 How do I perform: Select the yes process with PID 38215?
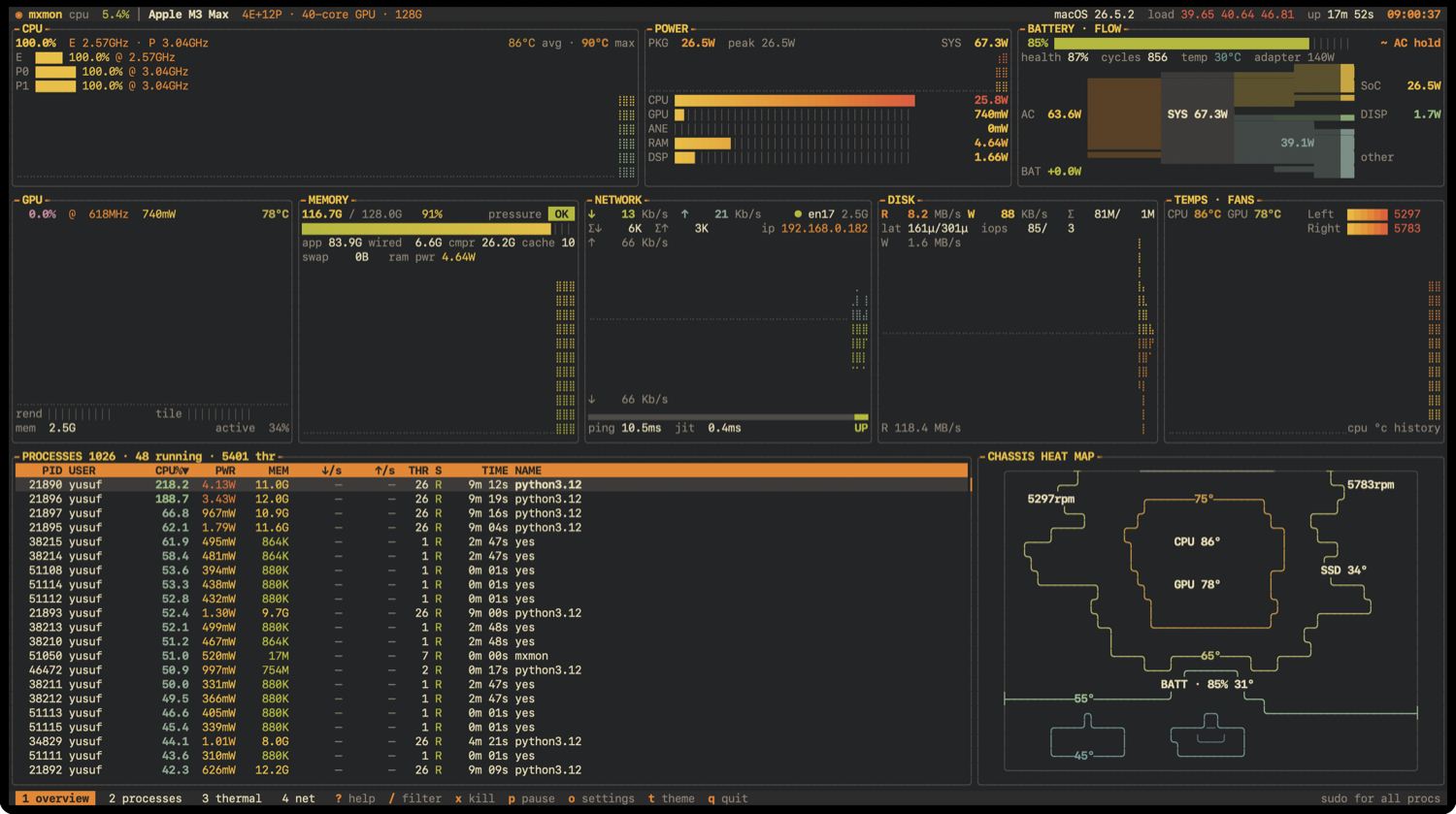pyautogui.click(x=491, y=542)
